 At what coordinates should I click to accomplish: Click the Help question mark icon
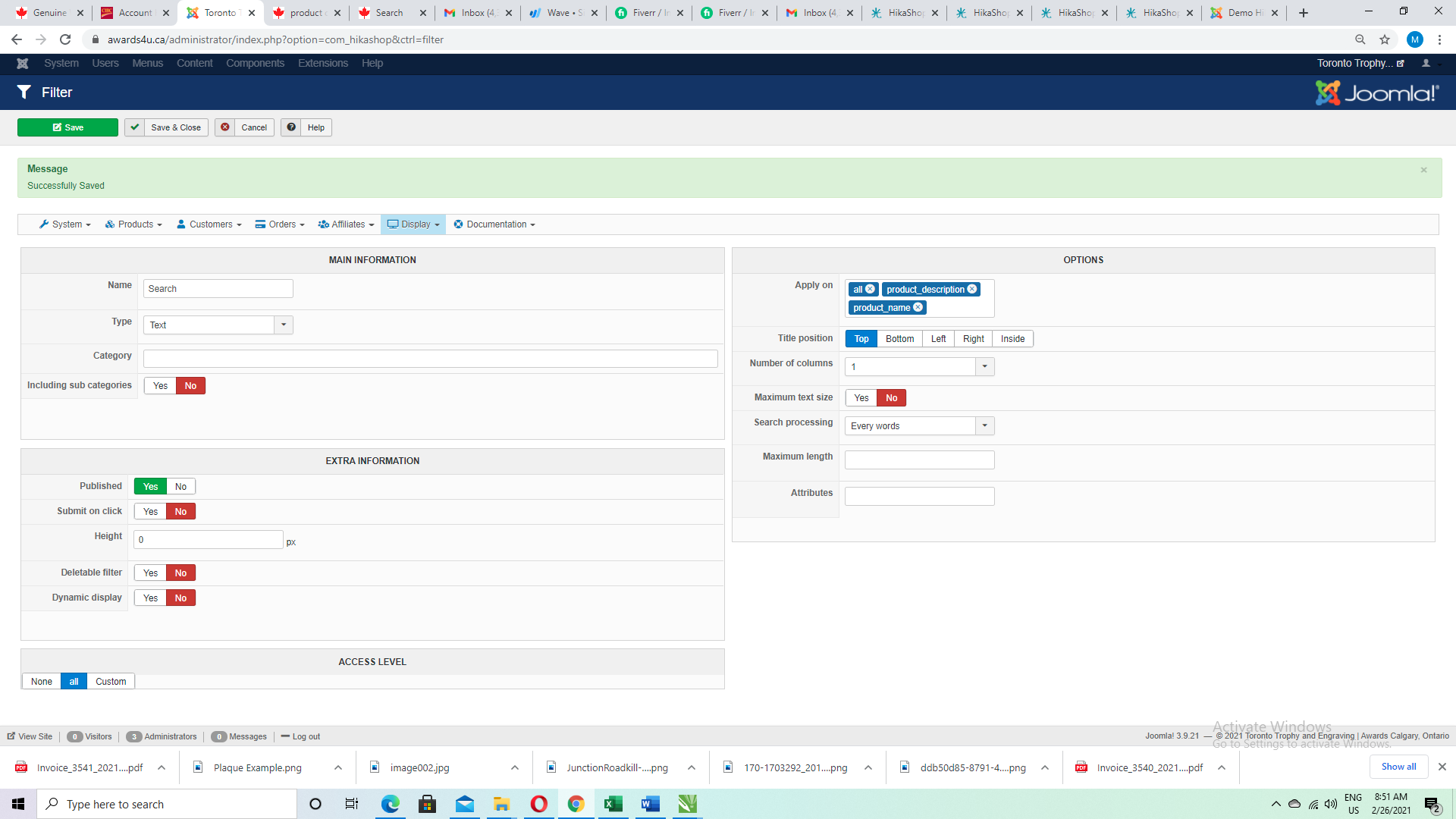(x=291, y=127)
